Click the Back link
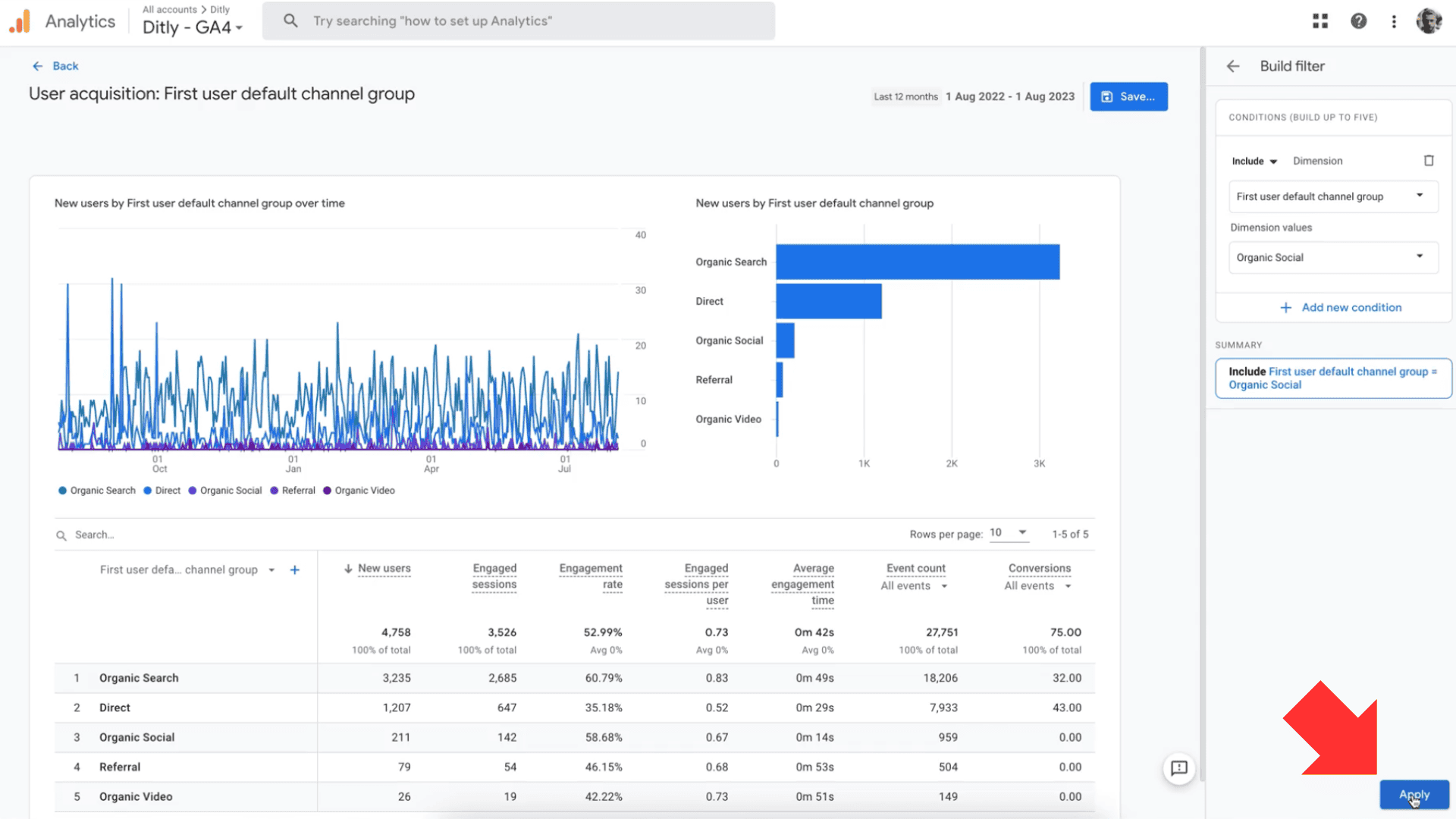The height and width of the screenshot is (819, 1456). tap(55, 66)
